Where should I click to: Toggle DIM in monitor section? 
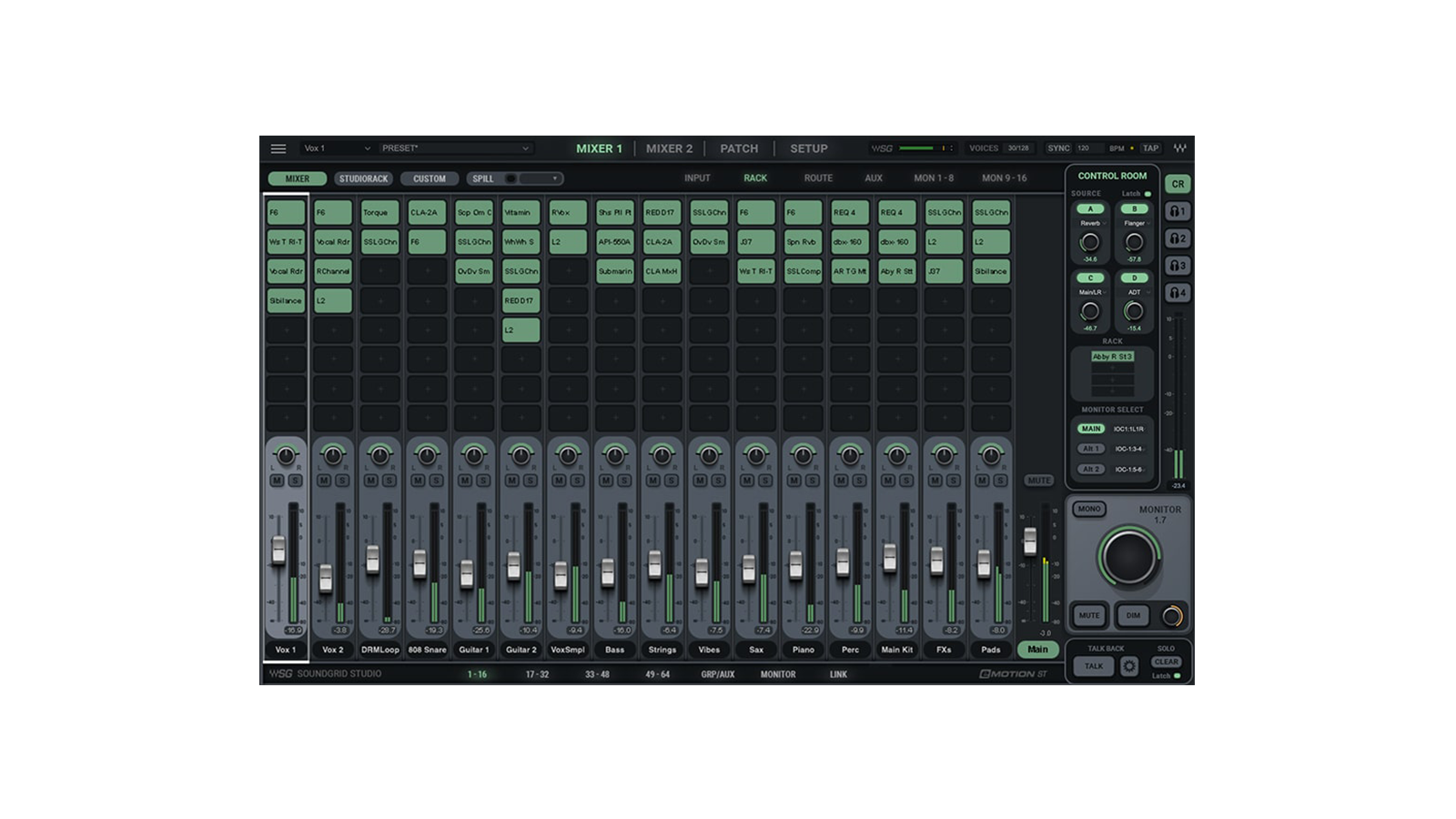1133,616
